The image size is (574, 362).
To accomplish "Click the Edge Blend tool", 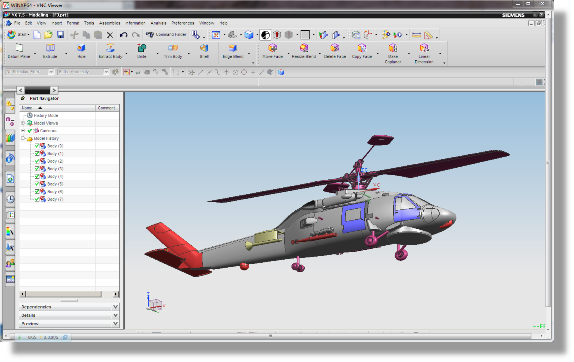I will click(x=233, y=51).
